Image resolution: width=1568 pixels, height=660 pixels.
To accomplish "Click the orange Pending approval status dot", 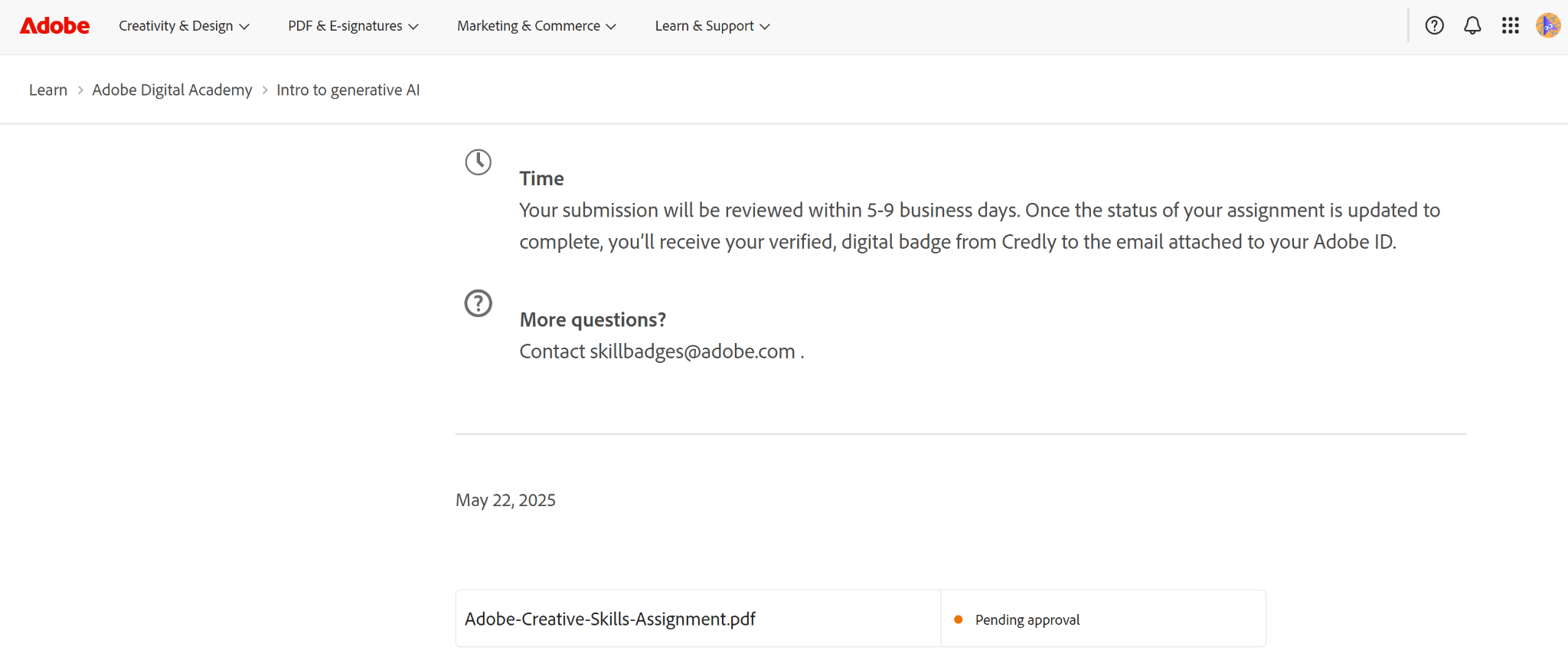I will pos(958,619).
